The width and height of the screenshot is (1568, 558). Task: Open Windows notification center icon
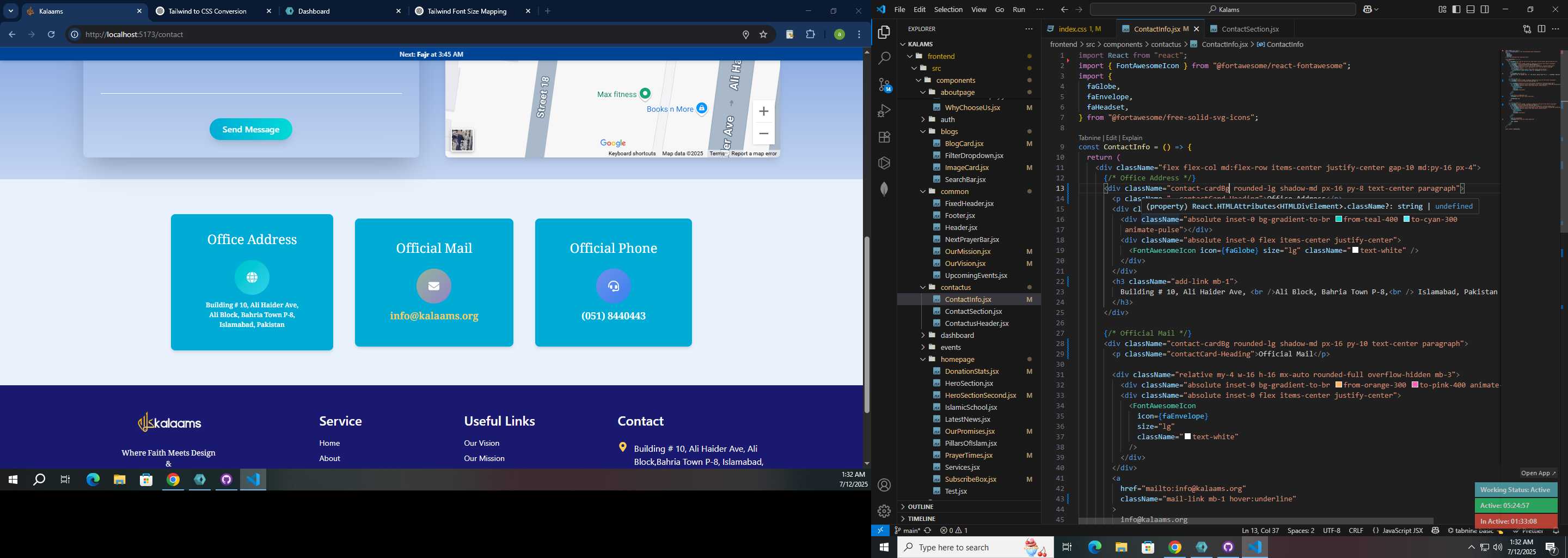point(1551,548)
